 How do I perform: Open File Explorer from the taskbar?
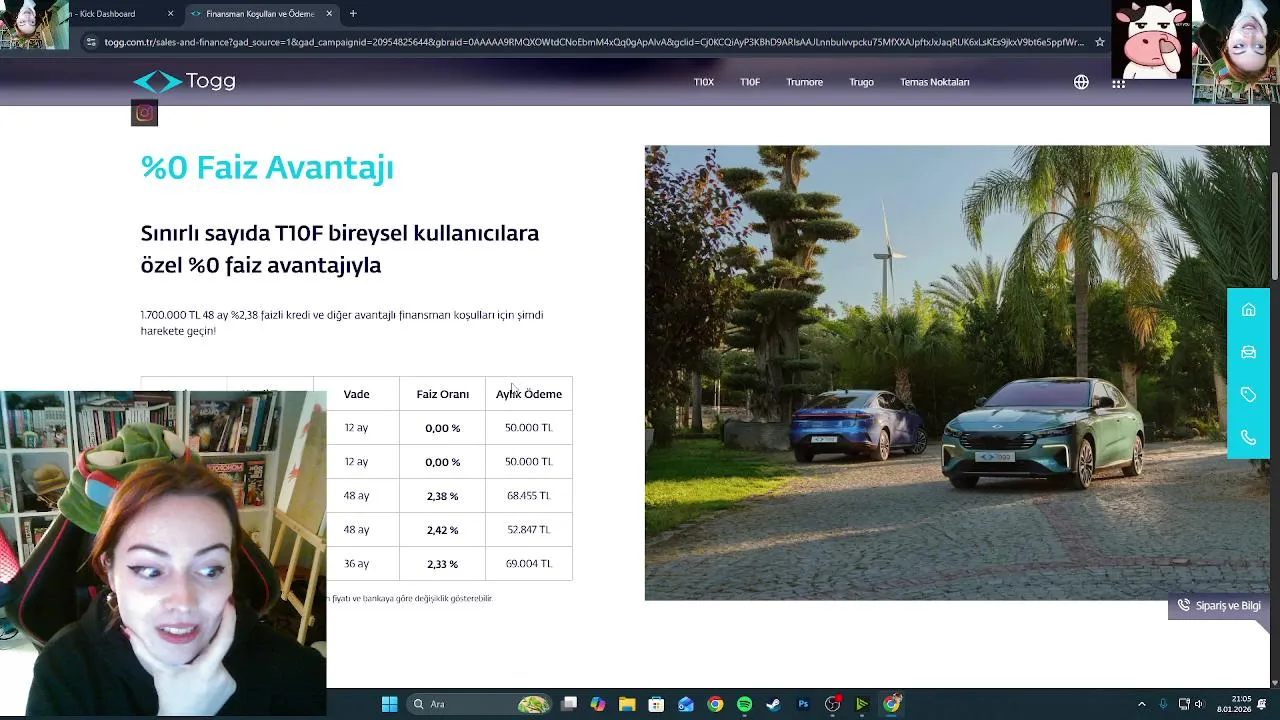click(x=627, y=704)
